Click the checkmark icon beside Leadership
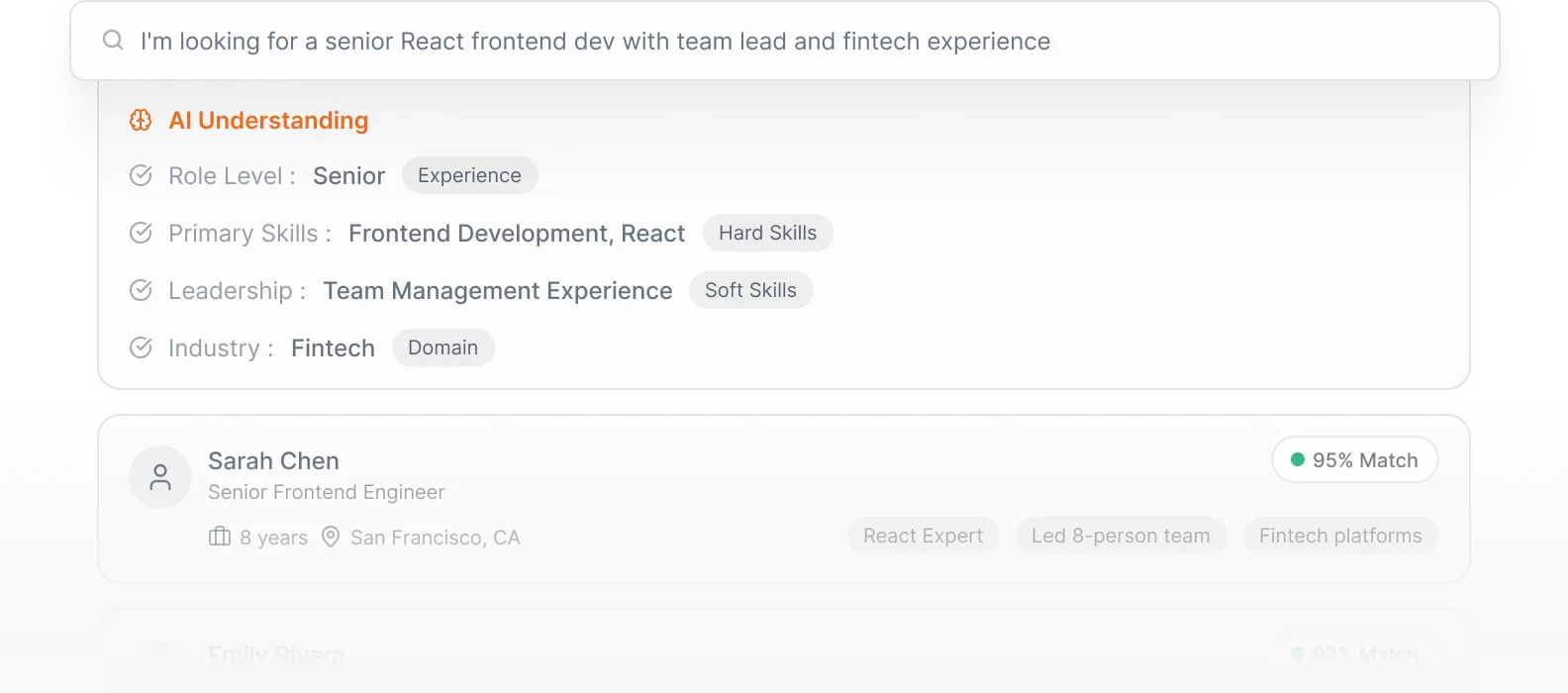This screenshot has width=1568, height=693. (142, 290)
